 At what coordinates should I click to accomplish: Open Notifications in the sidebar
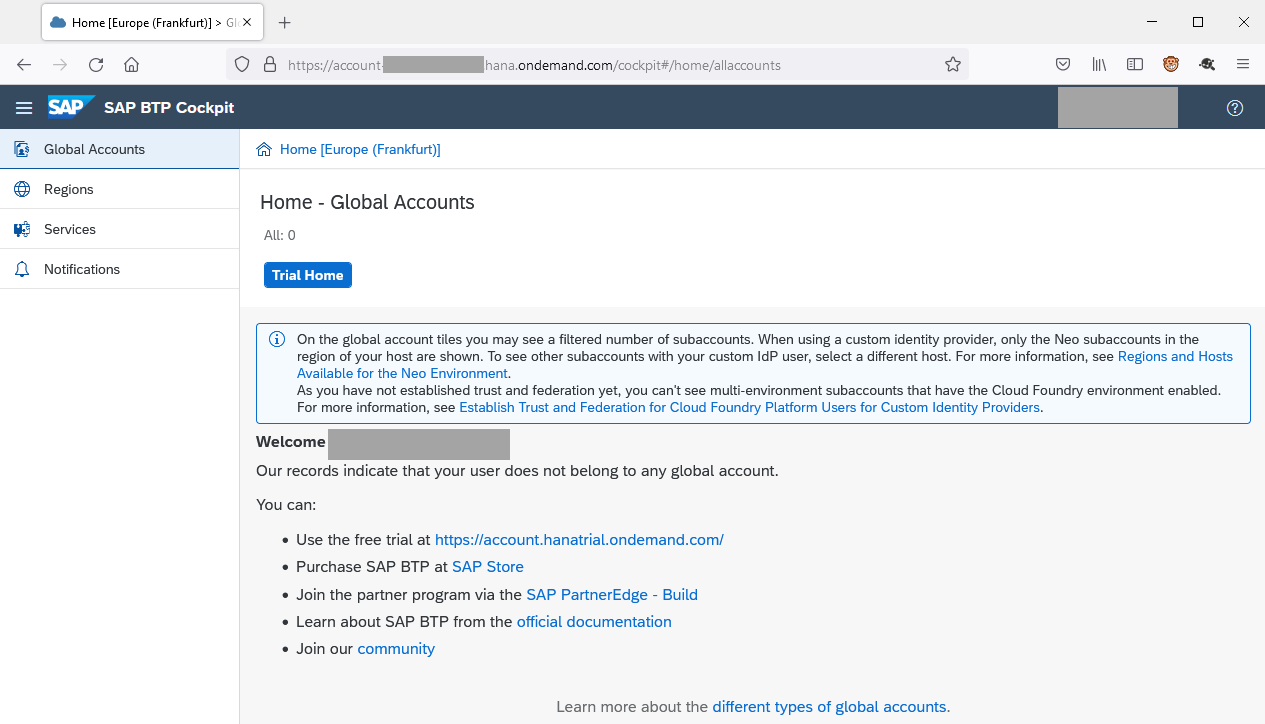click(x=120, y=269)
